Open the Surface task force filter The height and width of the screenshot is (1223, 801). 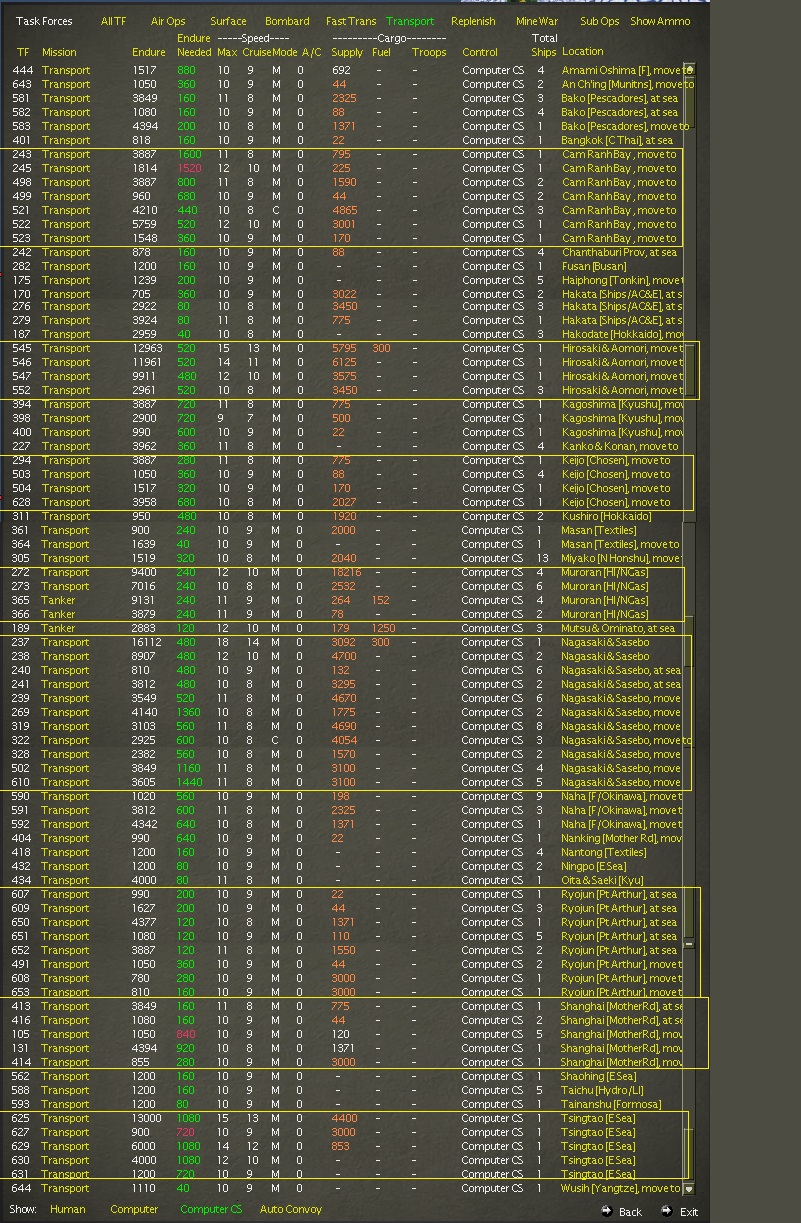click(228, 21)
